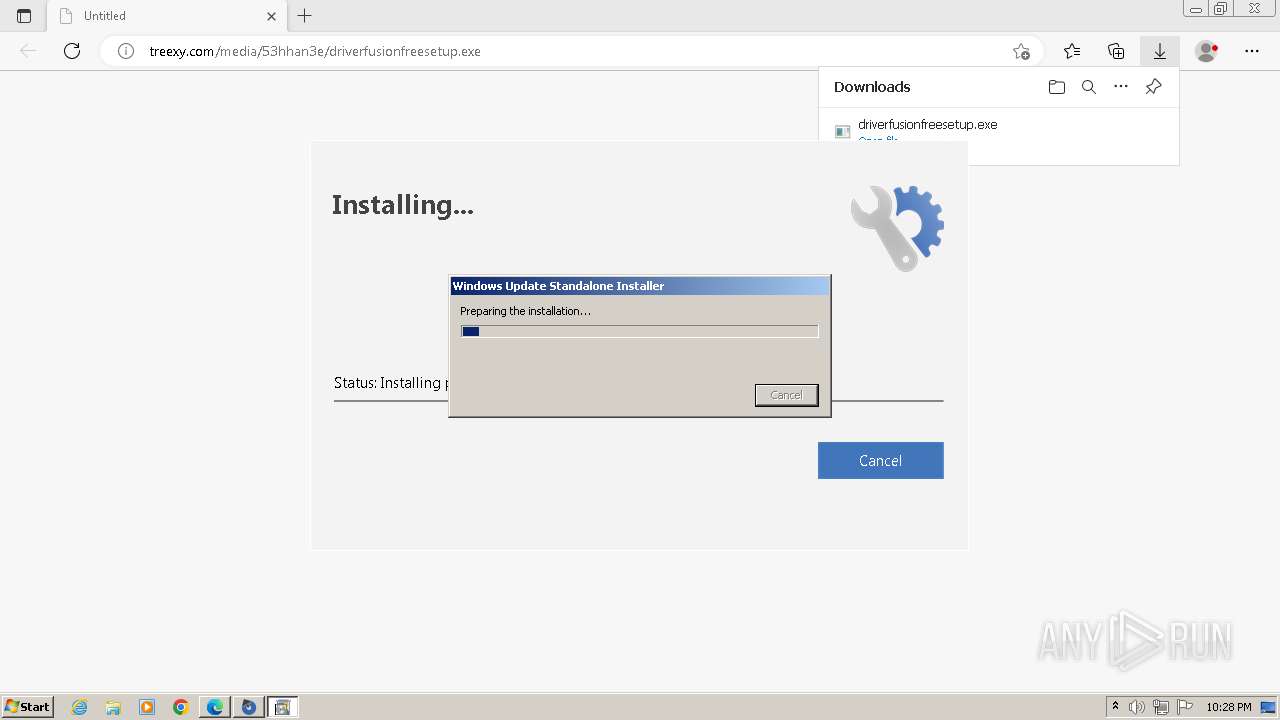Open driverfusionfreesetup.exe download entry
Image resolution: width=1280 pixels, height=720 pixels.
coord(927,125)
